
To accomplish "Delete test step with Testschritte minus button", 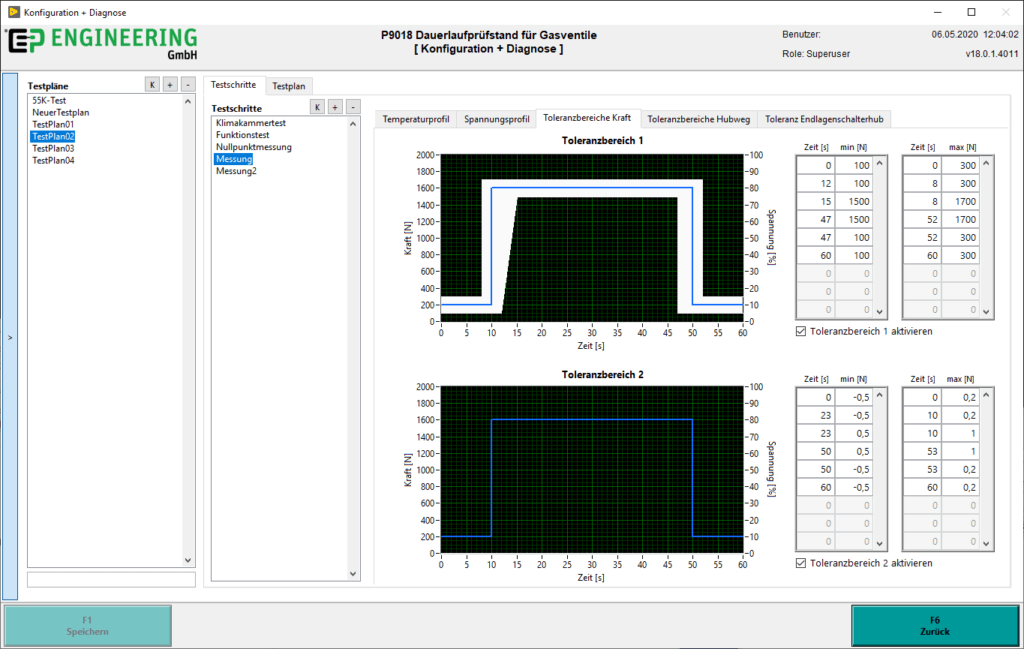I will 353,107.
